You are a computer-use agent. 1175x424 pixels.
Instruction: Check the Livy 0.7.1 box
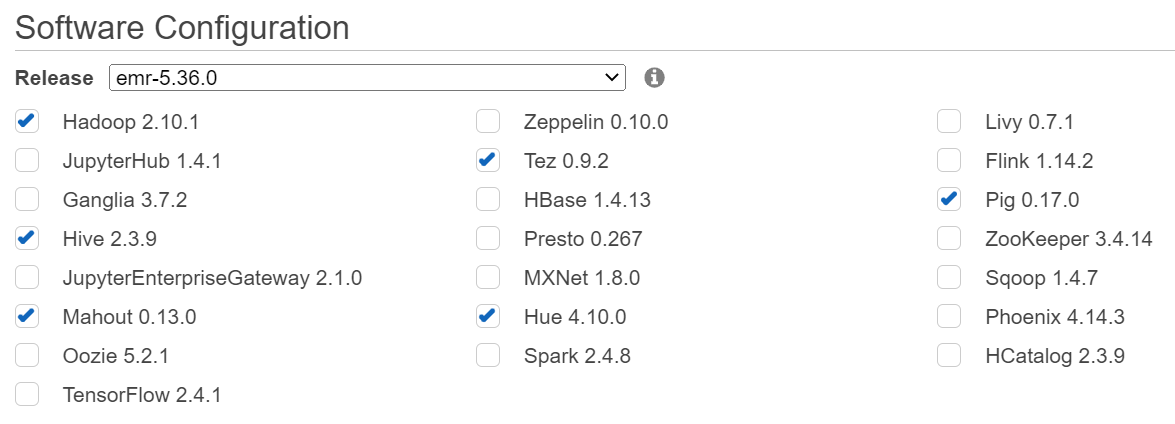click(x=949, y=121)
